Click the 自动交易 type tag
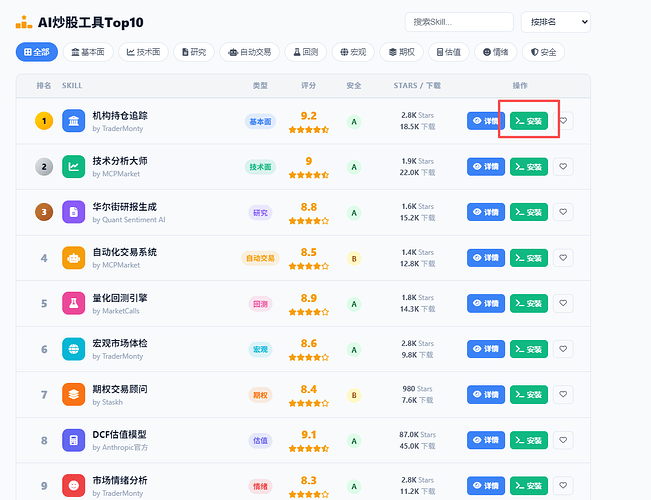 tap(260, 258)
